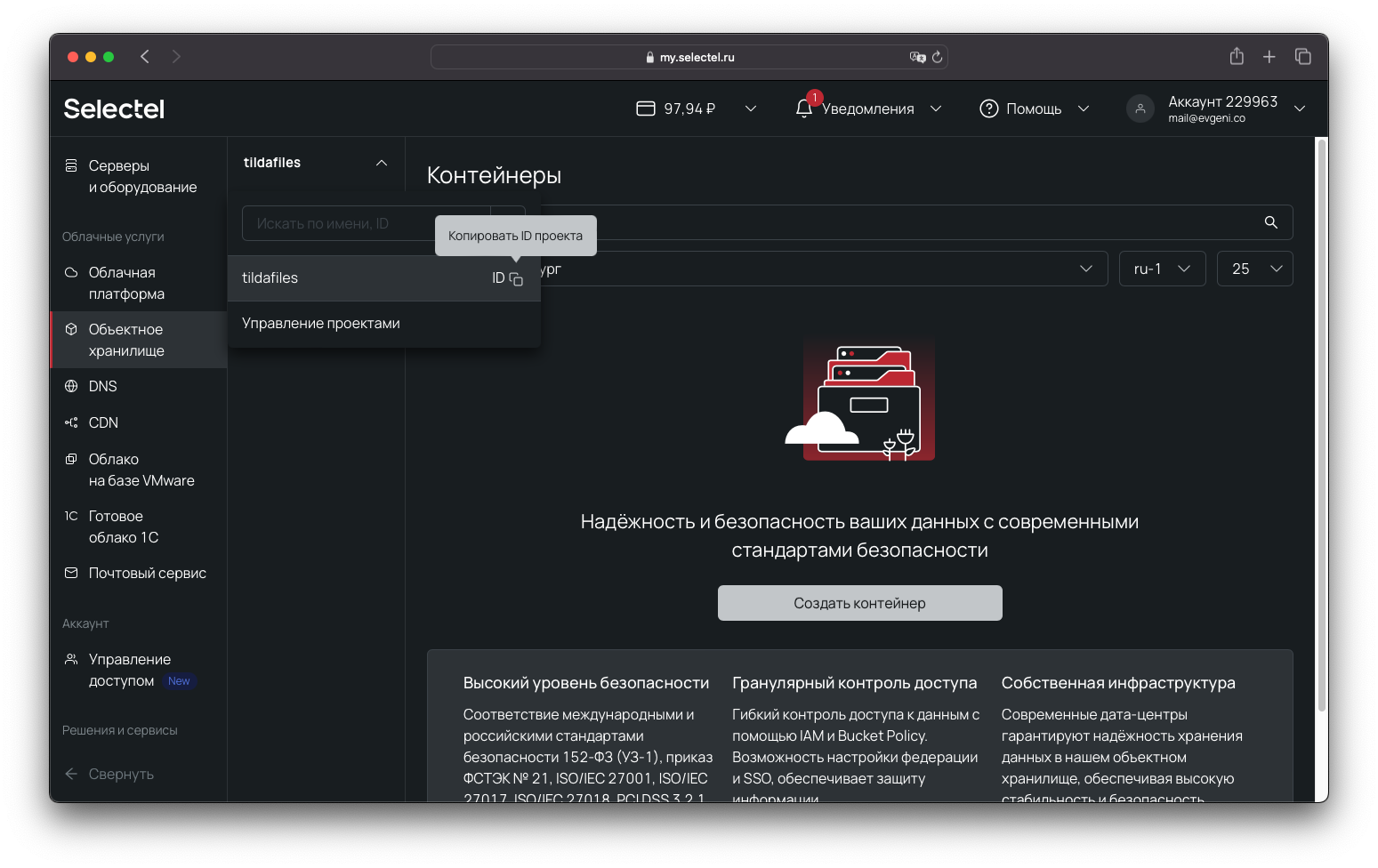
Task: Click the Создать контейнер button
Action: [859, 603]
